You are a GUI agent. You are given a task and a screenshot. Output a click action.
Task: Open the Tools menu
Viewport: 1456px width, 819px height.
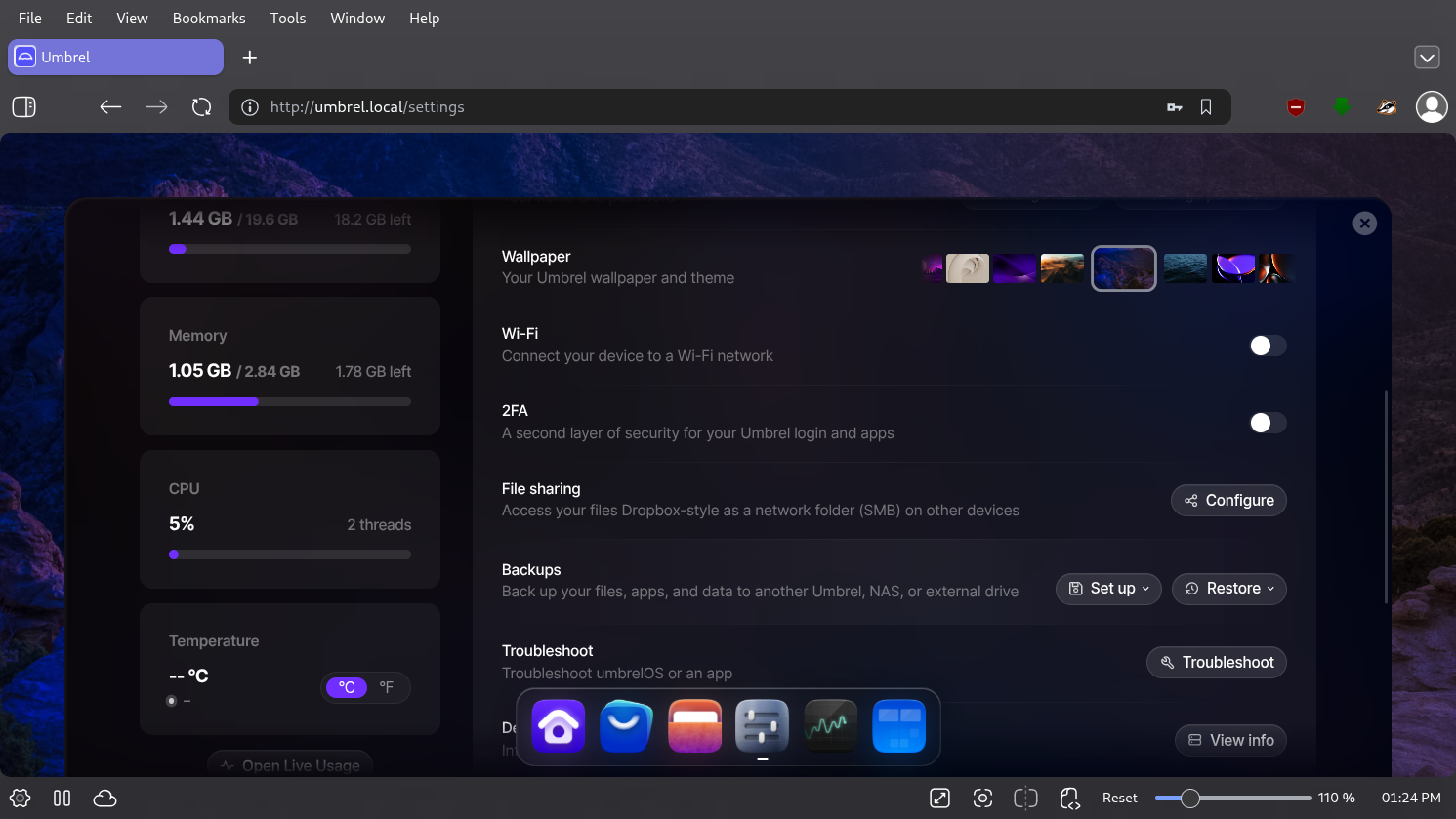tap(288, 18)
